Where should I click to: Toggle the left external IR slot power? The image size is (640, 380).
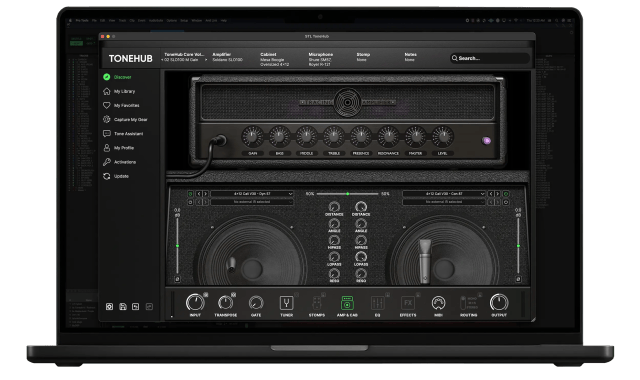tap(190, 202)
